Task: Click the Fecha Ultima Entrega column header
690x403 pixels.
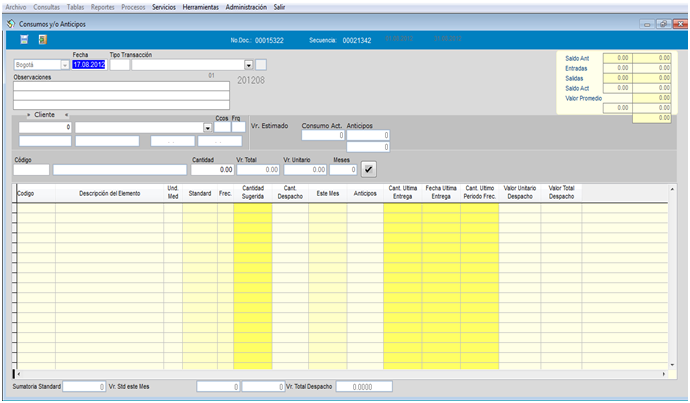Action: [441, 193]
